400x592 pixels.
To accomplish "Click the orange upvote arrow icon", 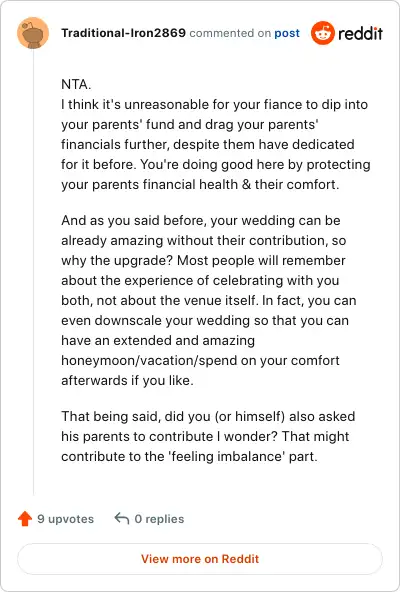I will [x=25, y=519].
